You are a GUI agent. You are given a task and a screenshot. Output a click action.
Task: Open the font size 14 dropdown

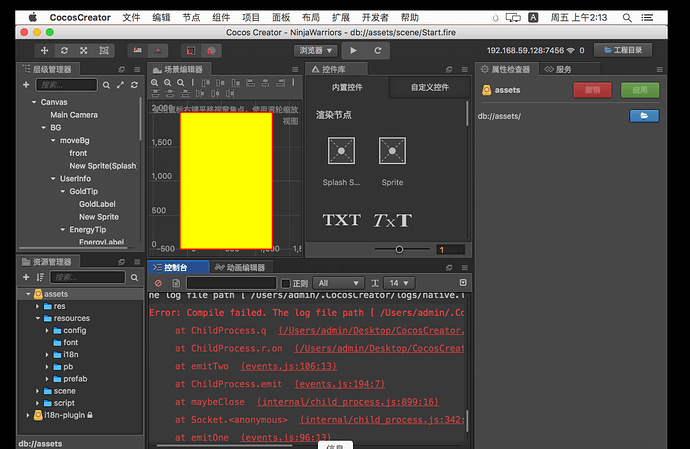pos(399,283)
